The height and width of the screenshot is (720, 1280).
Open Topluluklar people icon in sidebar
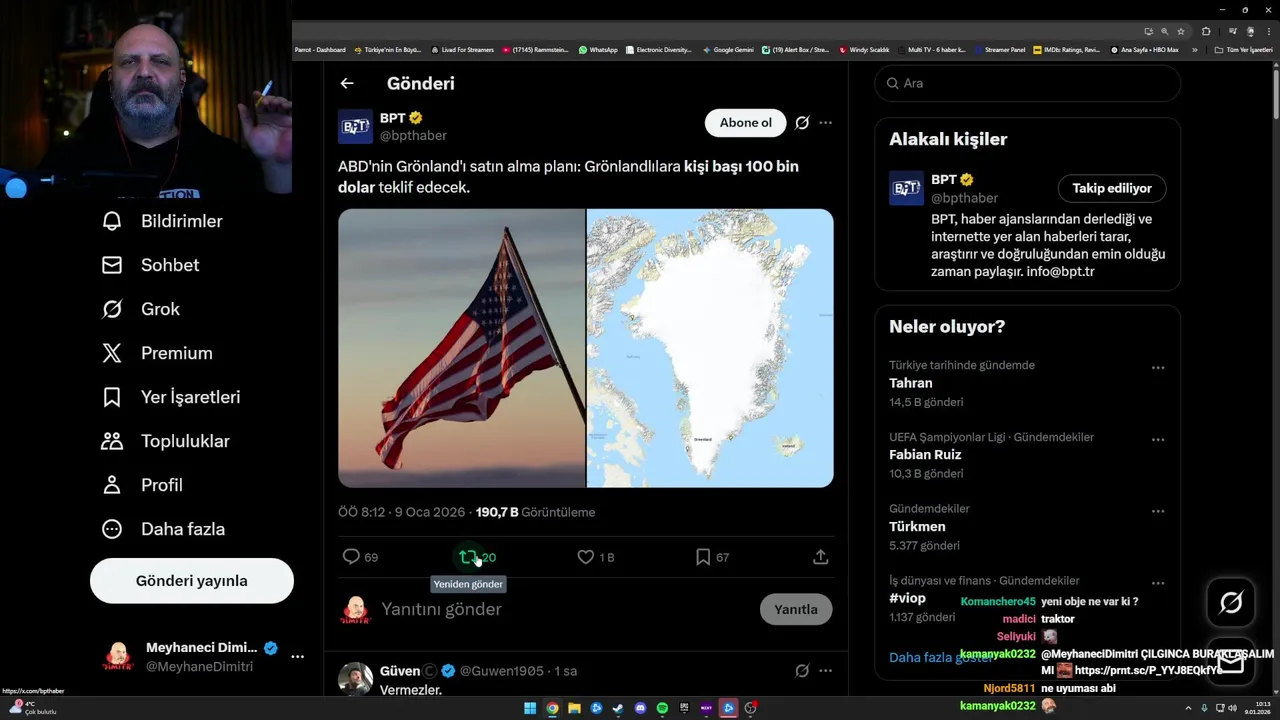pos(112,441)
